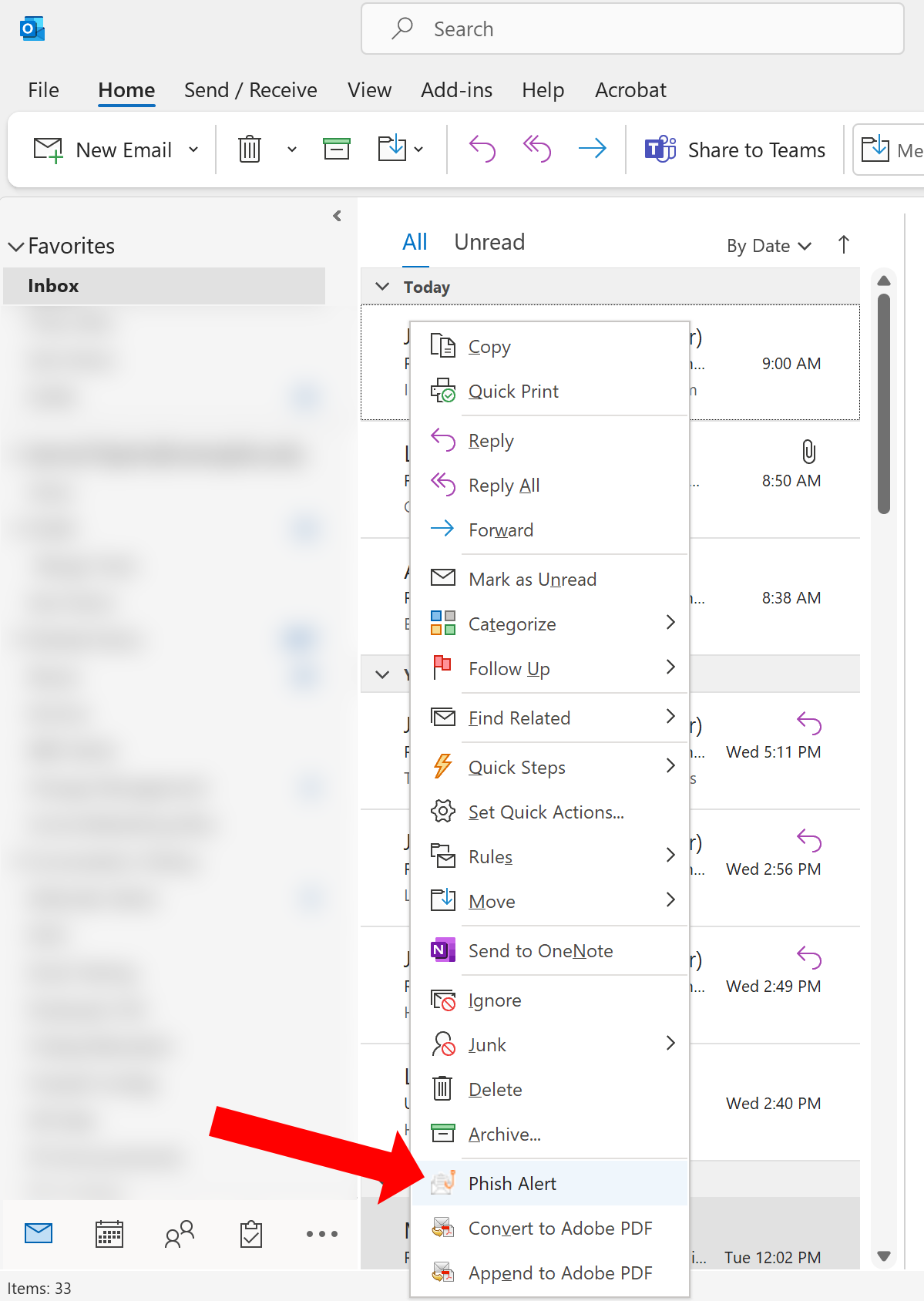The width and height of the screenshot is (924, 1301).
Task: Toggle sort order with up arrow
Action: pyautogui.click(x=844, y=245)
